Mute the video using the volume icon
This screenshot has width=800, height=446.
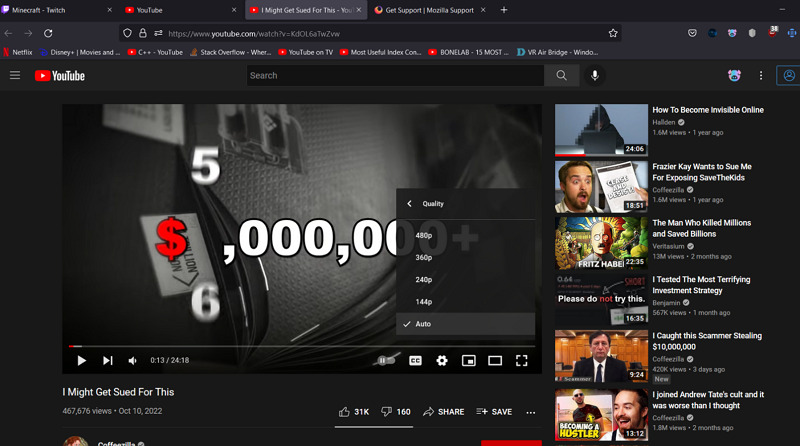pos(132,360)
